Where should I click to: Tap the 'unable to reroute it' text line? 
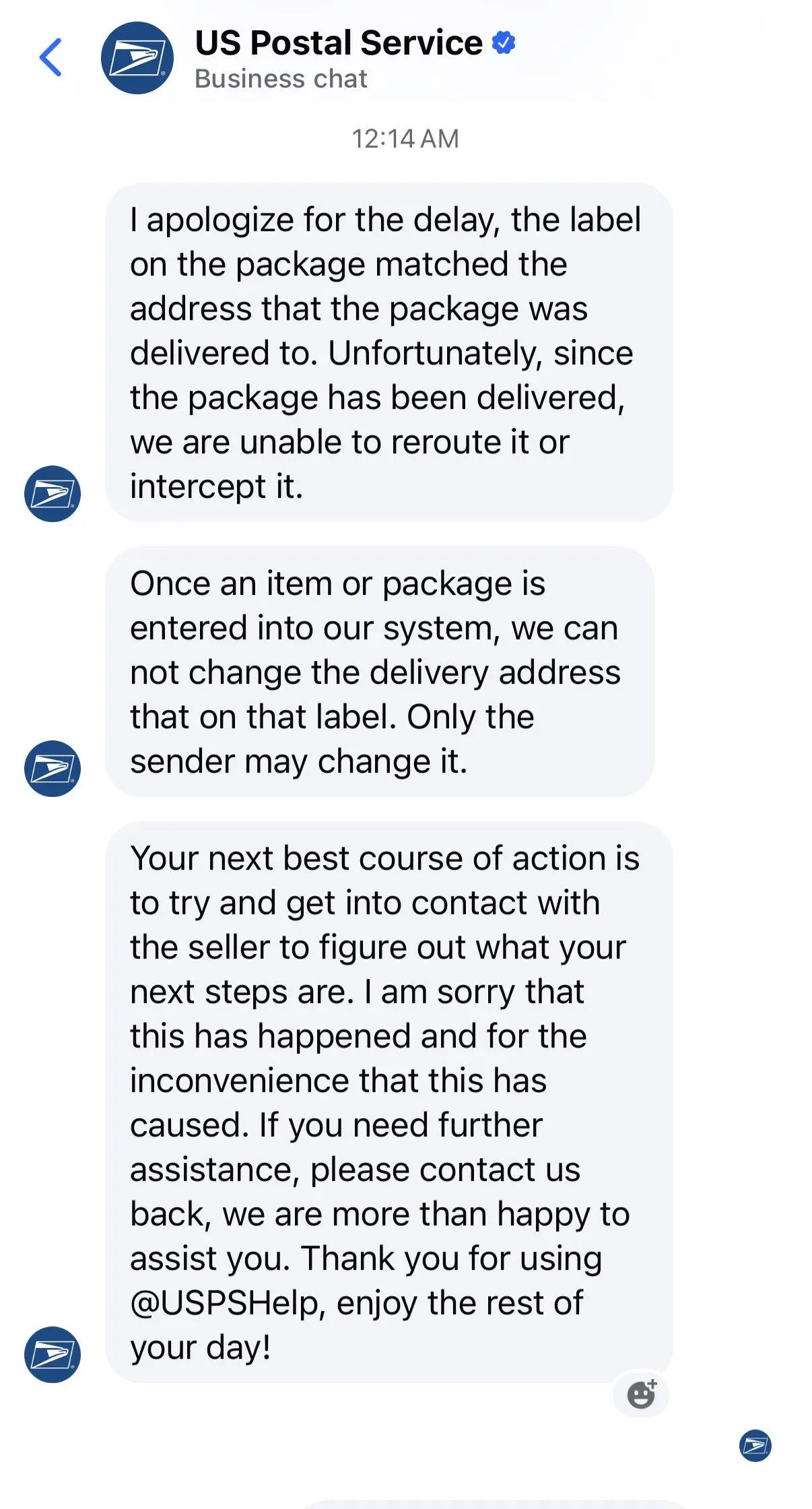pos(349,443)
